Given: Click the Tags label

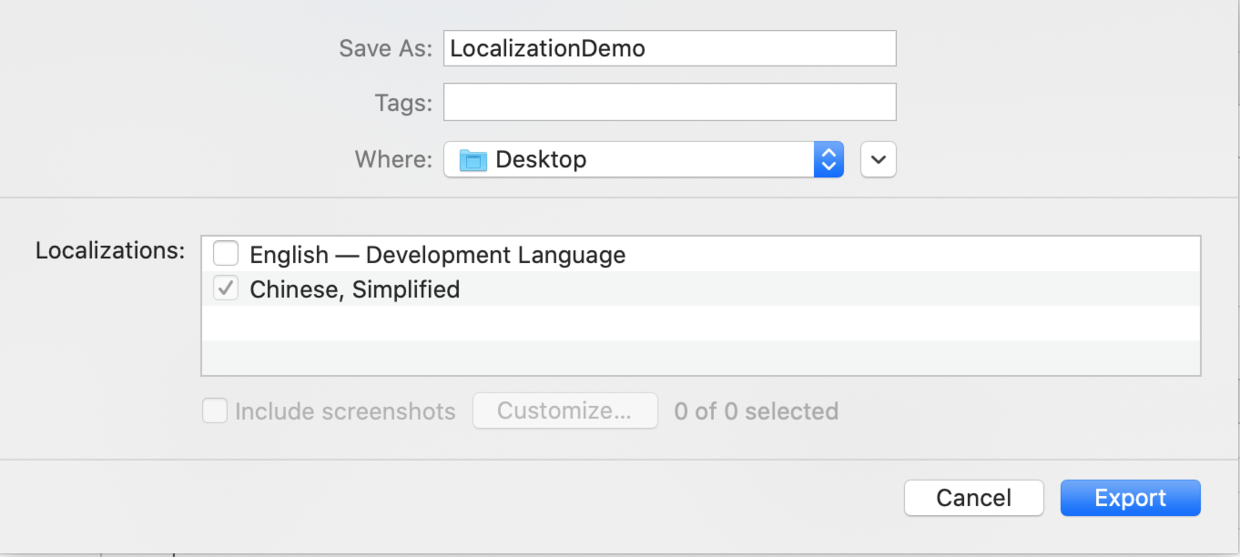Looking at the screenshot, I should (x=403, y=103).
